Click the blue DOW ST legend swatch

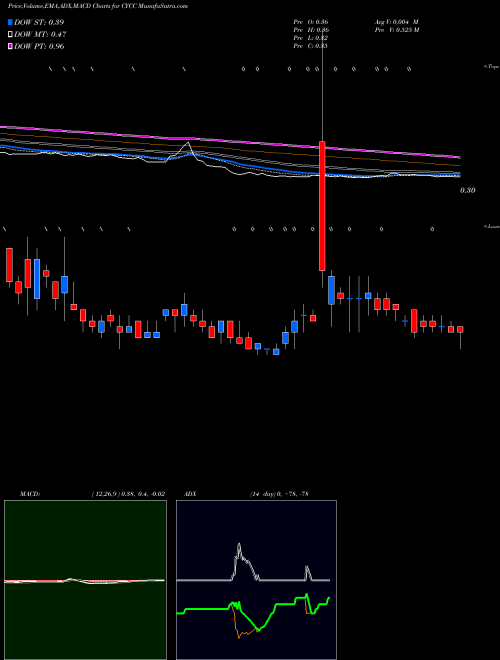11,22
